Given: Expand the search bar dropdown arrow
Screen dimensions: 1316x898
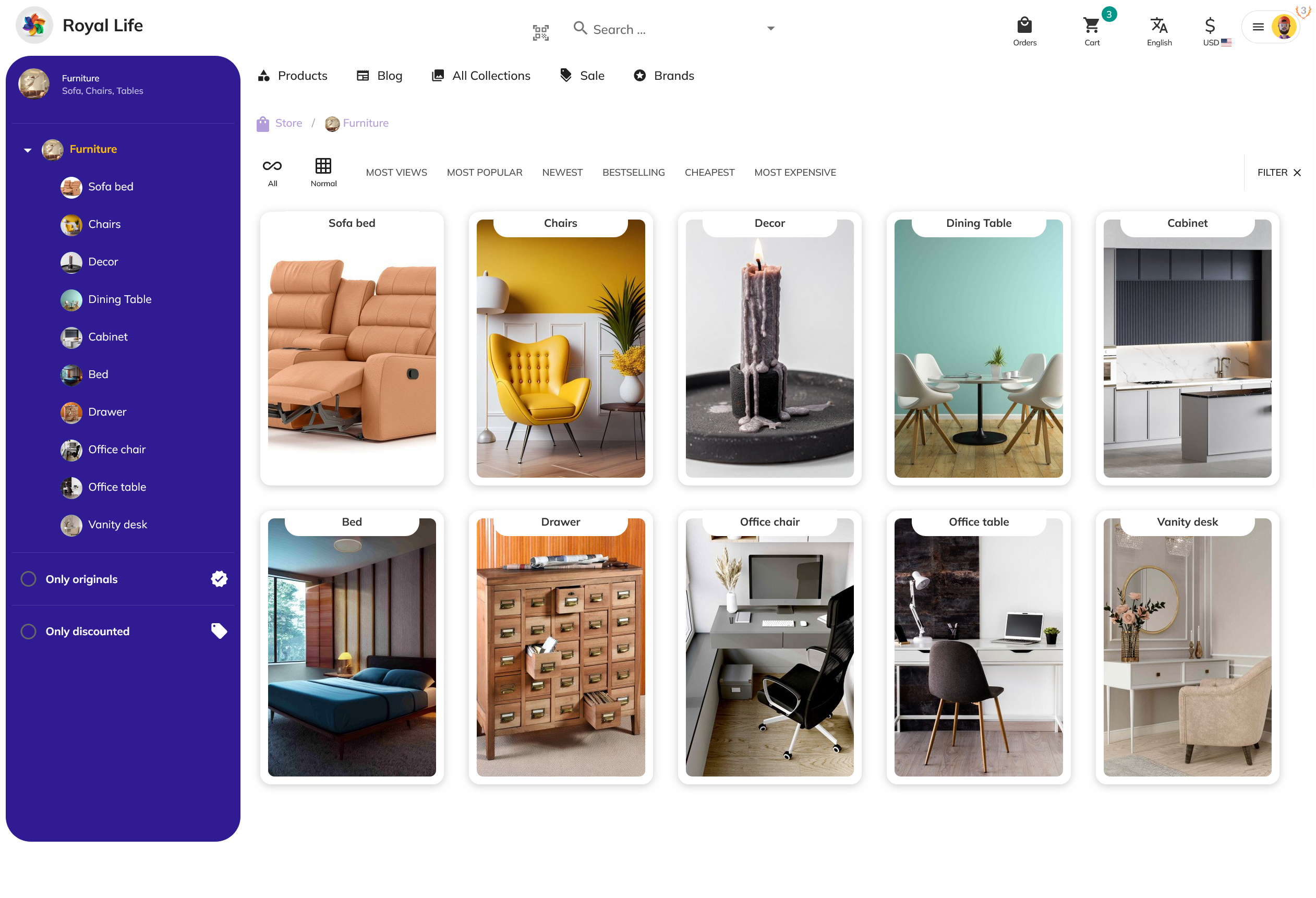Looking at the screenshot, I should (x=770, y=28).
